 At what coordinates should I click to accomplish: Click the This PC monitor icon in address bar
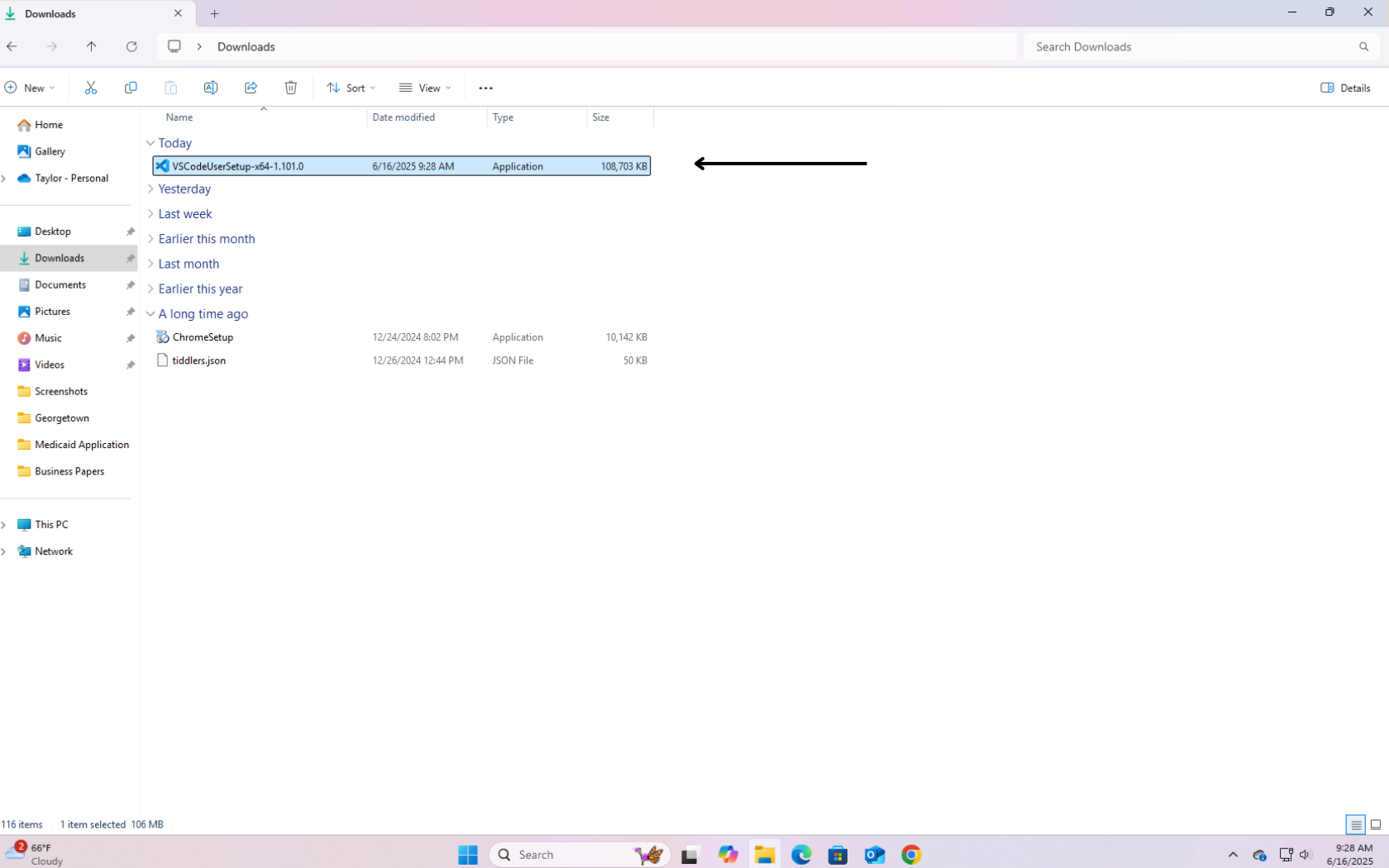[174, 46]
